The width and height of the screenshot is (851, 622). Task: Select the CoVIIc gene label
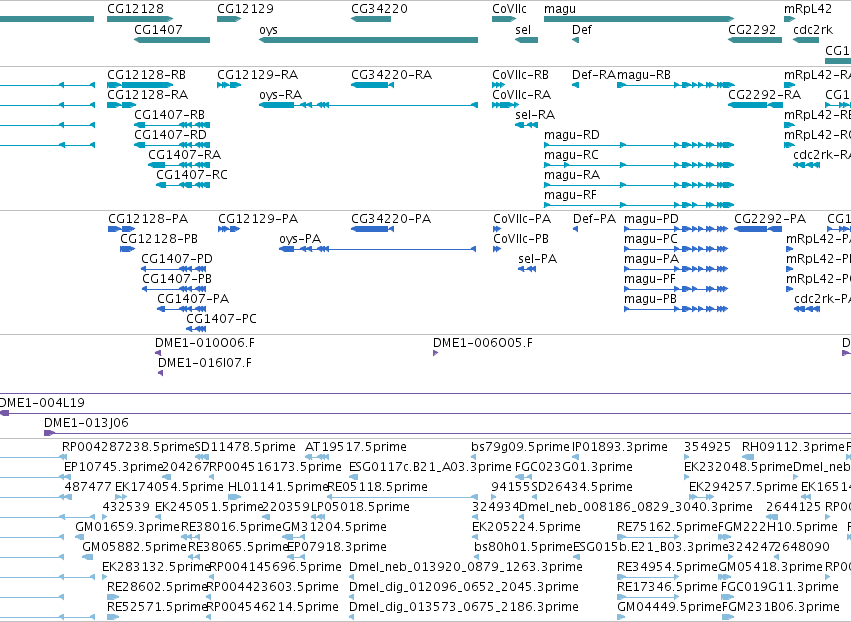coord(510,9)
